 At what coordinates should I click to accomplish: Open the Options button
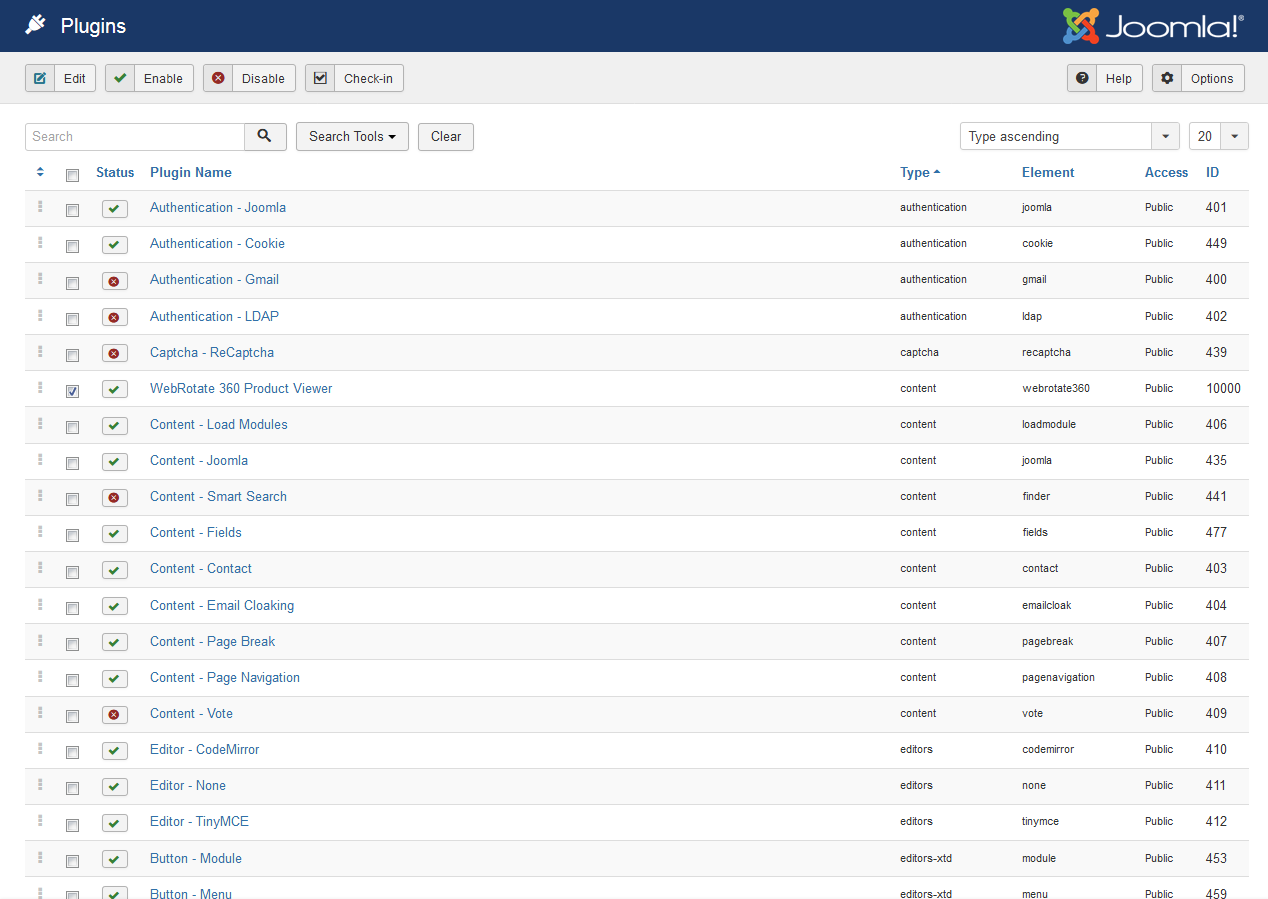point(1198,78)
